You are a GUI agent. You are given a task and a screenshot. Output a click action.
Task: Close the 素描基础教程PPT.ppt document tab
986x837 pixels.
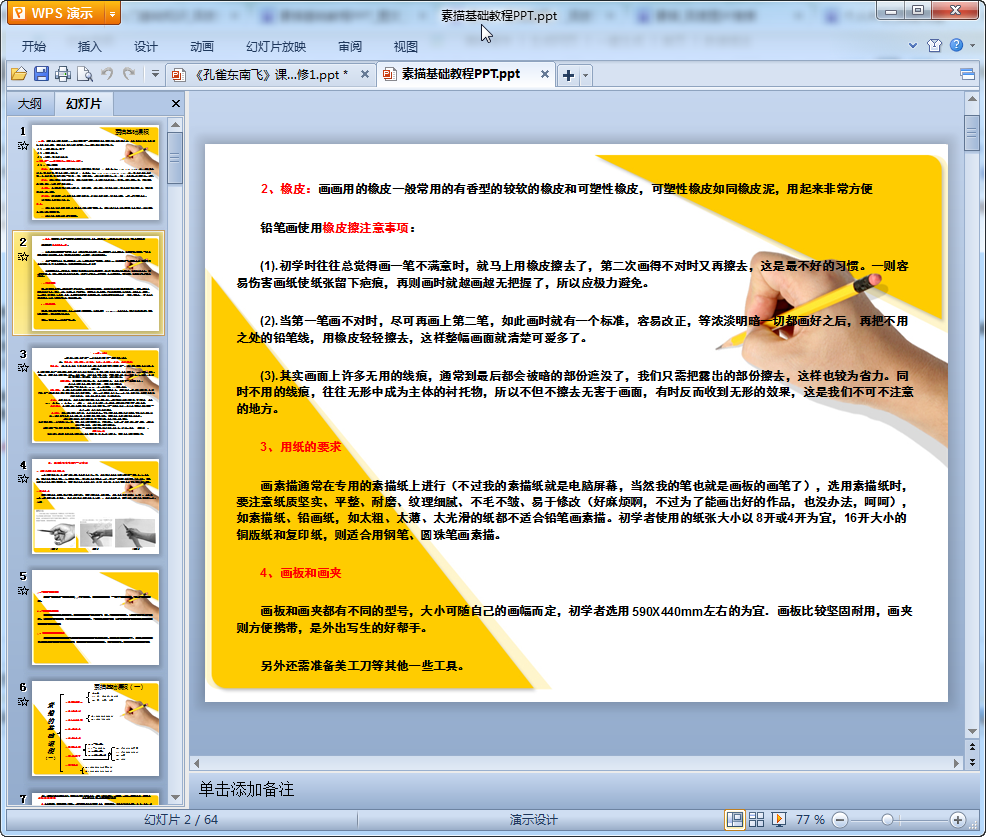click(545, 74)
